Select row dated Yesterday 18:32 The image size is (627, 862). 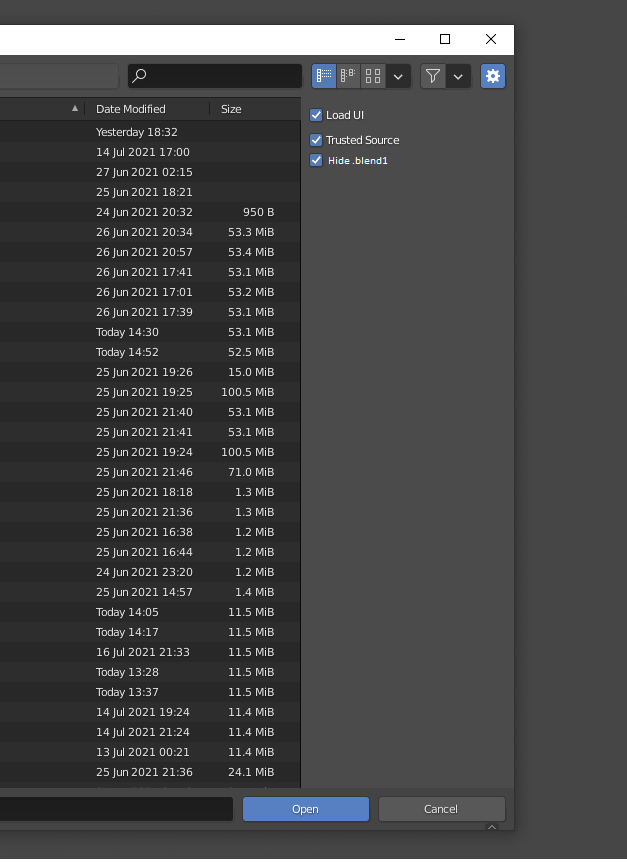pyautogui.click(x=150, y=132)
